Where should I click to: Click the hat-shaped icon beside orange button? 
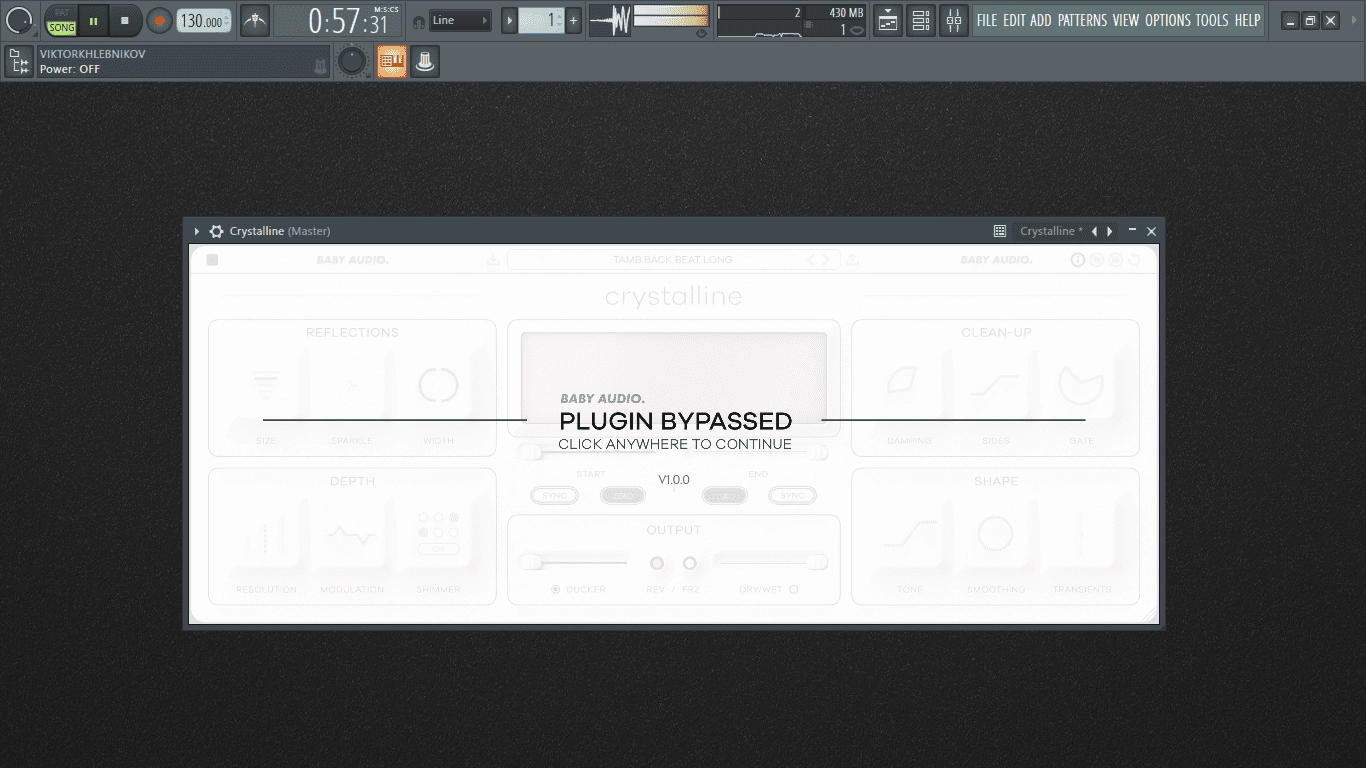[x=424, y=62]
